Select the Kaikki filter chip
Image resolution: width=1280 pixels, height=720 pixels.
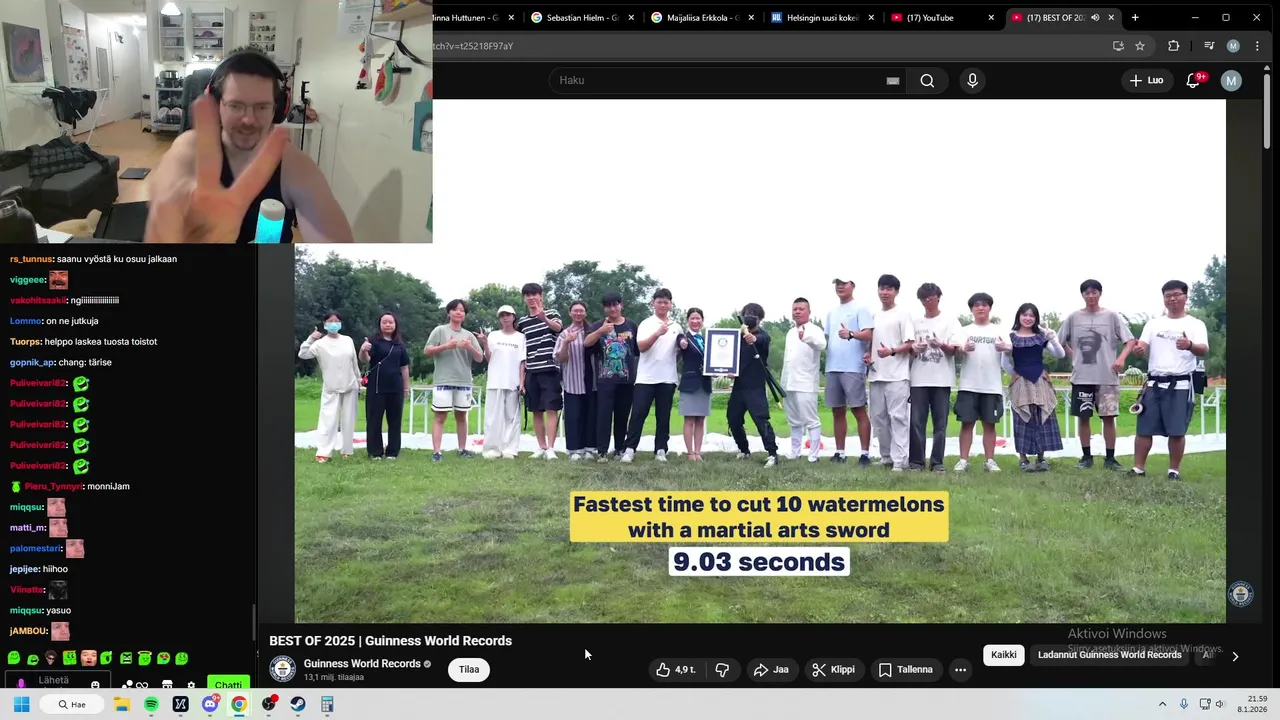coord(1003,655)
